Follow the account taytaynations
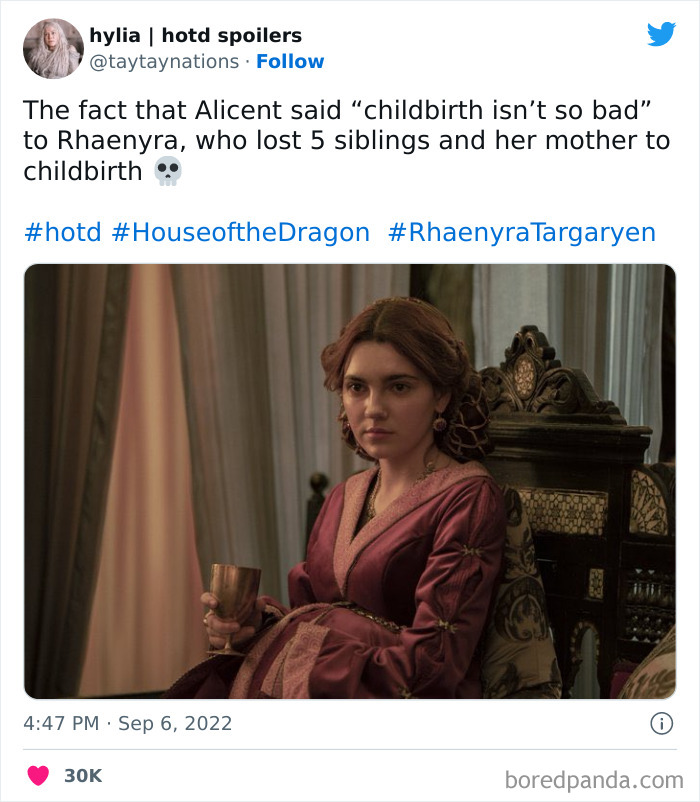The height and width of the screenshot is (802, 700). click(x=291, y=62)
